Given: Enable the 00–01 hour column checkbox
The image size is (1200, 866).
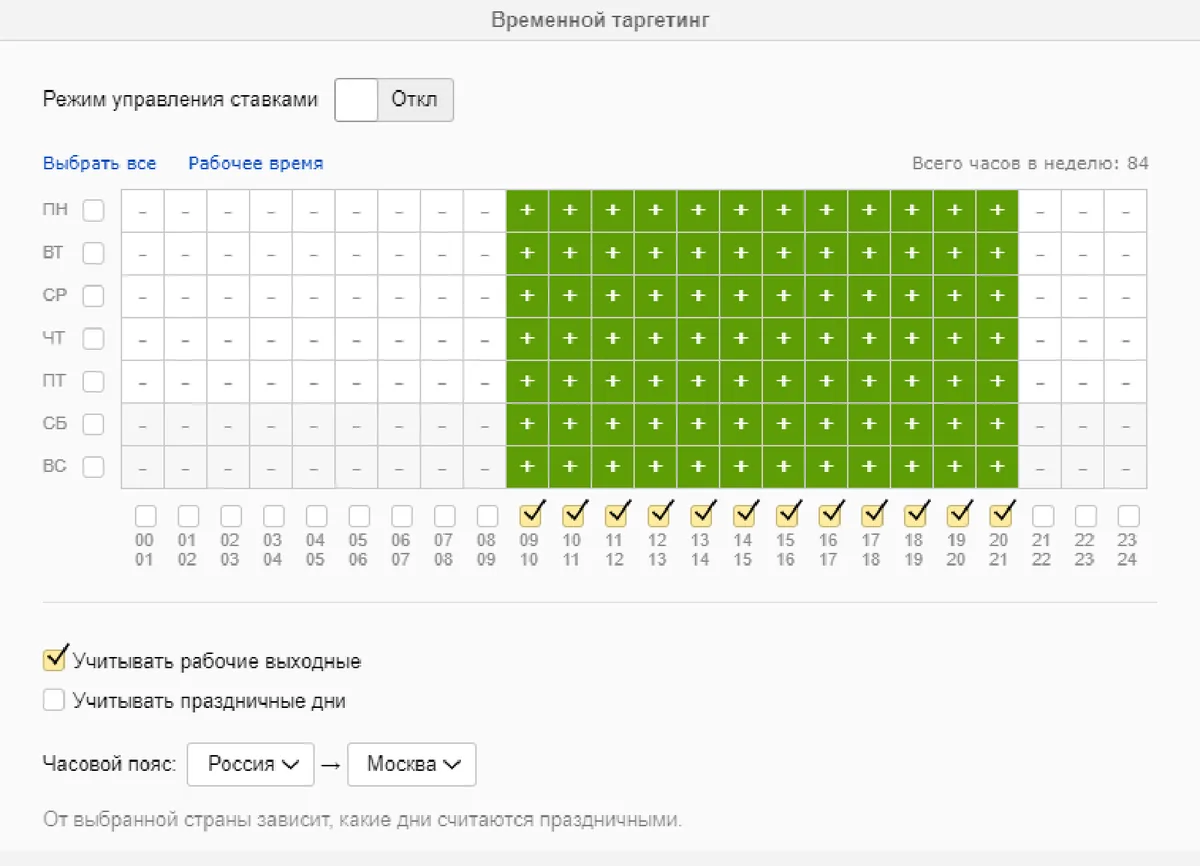Looking at the screenshot, I should click(x=145, y=516).
